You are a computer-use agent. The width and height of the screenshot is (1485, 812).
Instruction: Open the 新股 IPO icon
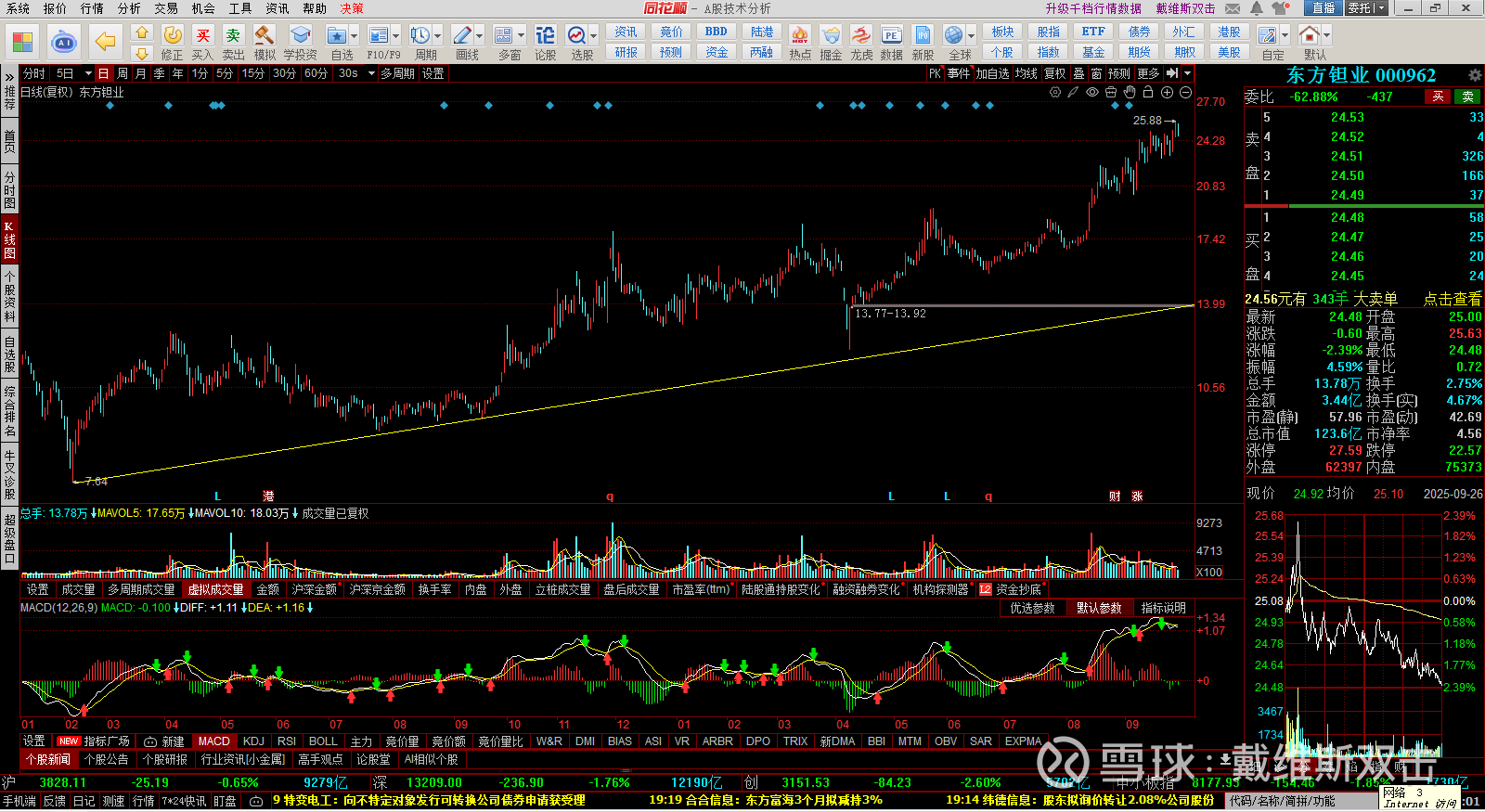[923, 35]
